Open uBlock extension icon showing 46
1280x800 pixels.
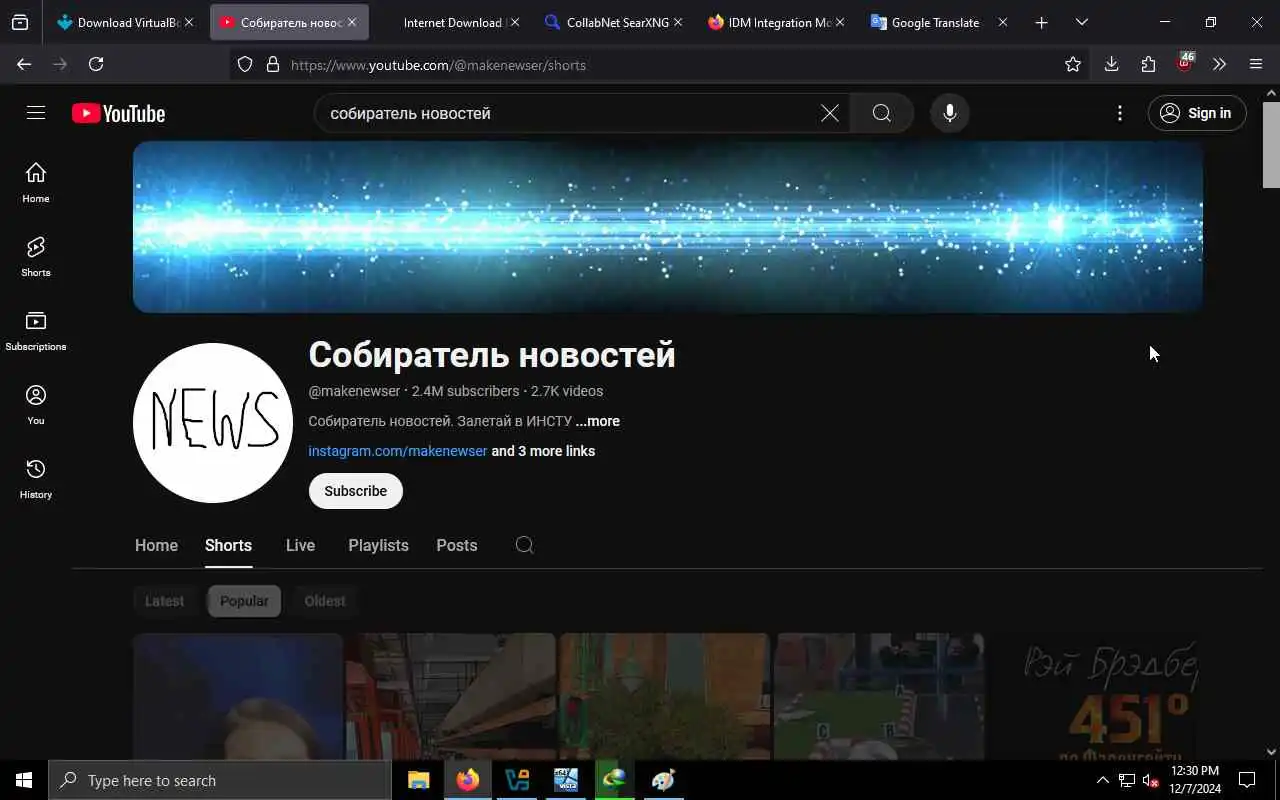(1185, 63)
